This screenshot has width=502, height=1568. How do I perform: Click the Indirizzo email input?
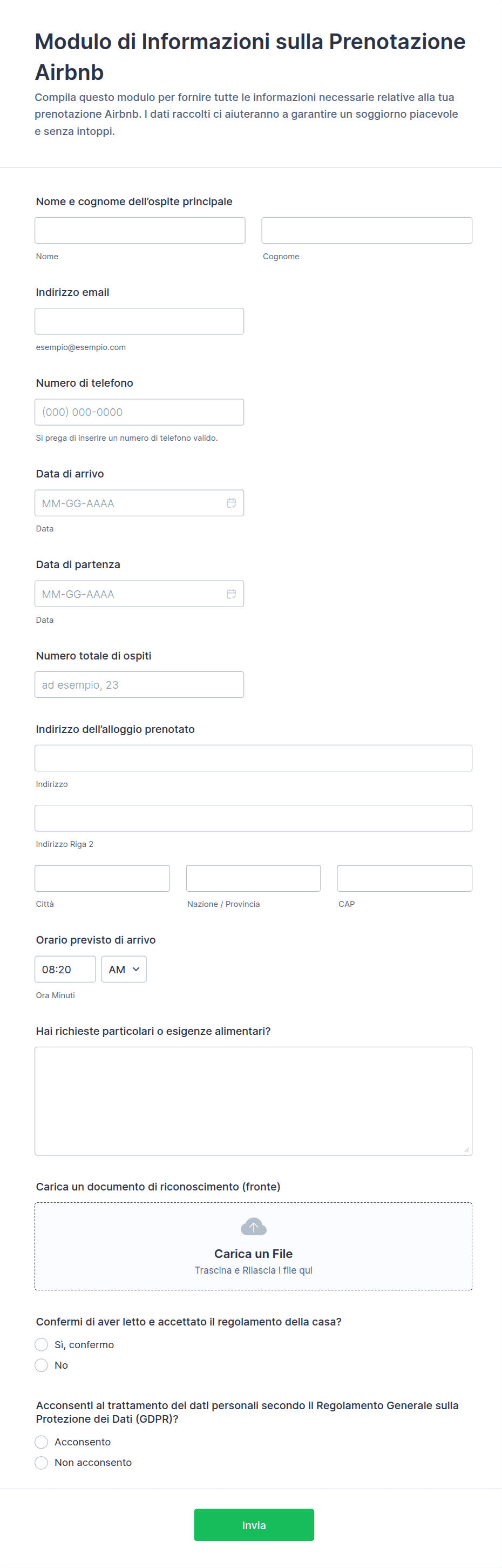point(139,321)
